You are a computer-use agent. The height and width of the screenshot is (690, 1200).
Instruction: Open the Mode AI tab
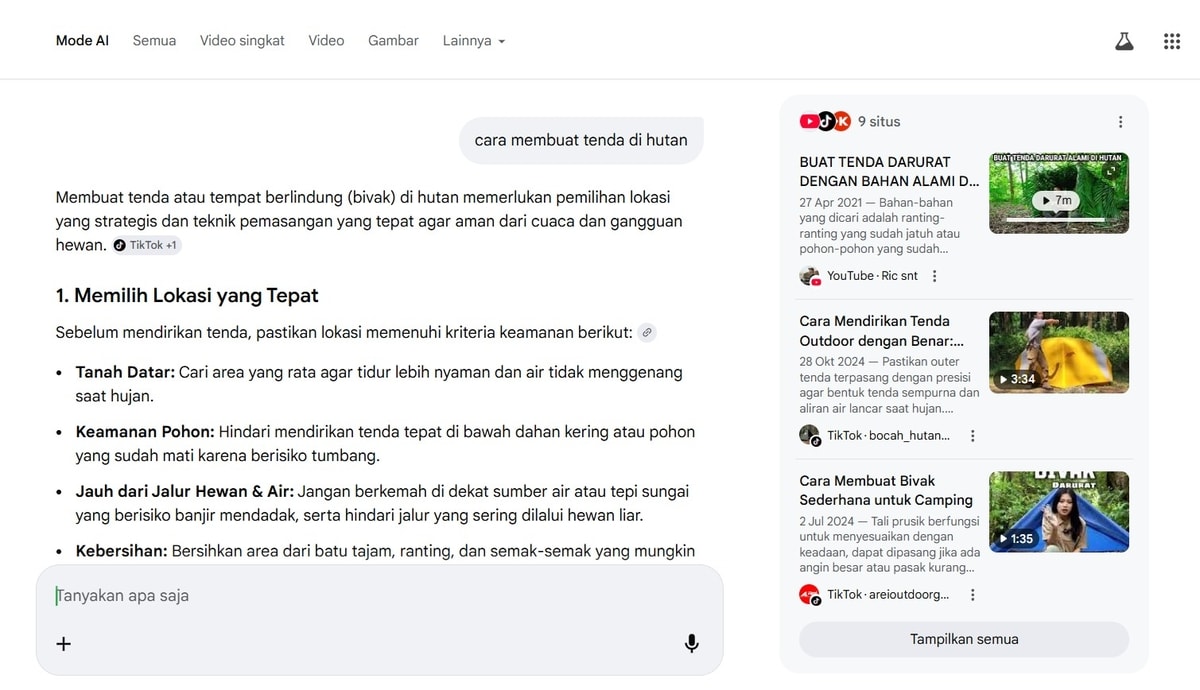pos(81,40)
